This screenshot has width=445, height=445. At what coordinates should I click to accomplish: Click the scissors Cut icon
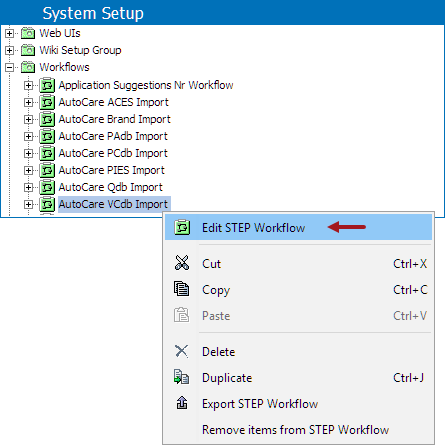(182, 263)
